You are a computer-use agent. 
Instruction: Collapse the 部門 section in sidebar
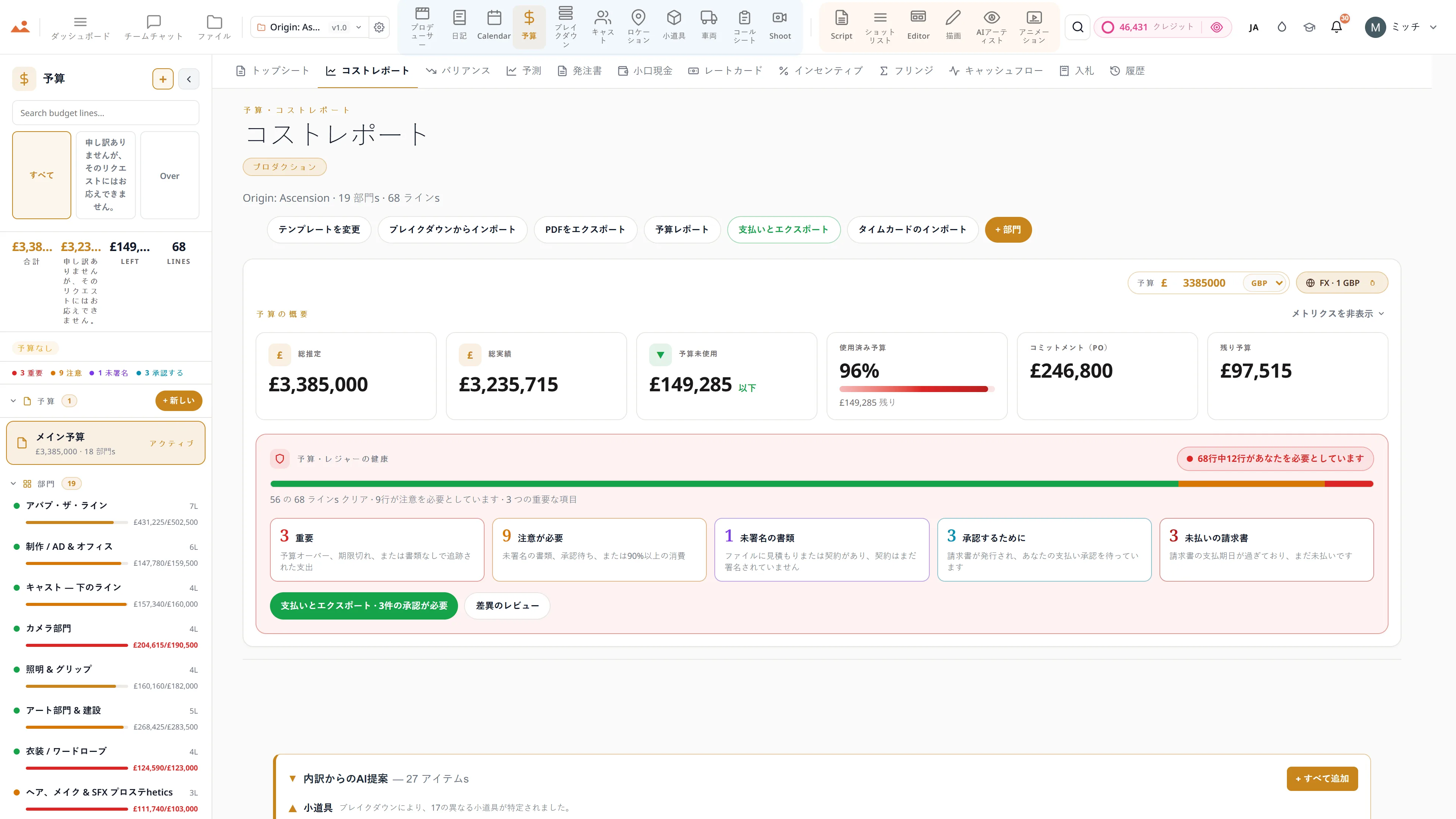pos(14,484)
